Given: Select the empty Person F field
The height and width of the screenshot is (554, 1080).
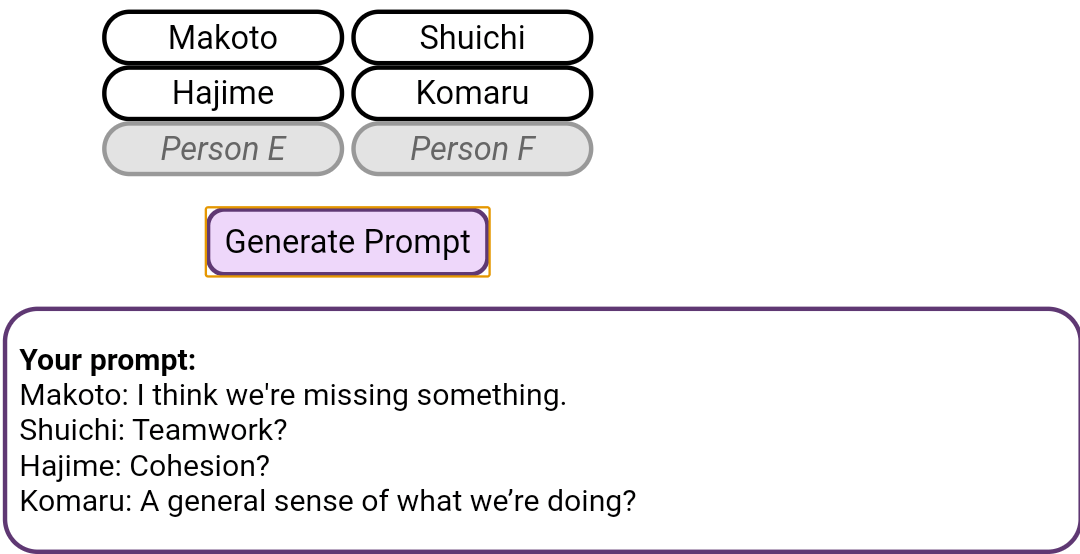Looking at the screenshot, I should 472,149.
